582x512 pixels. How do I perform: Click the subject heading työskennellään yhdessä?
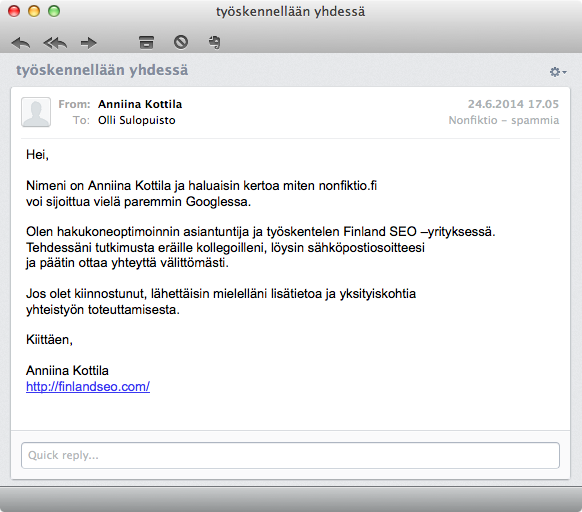(102, 70)
